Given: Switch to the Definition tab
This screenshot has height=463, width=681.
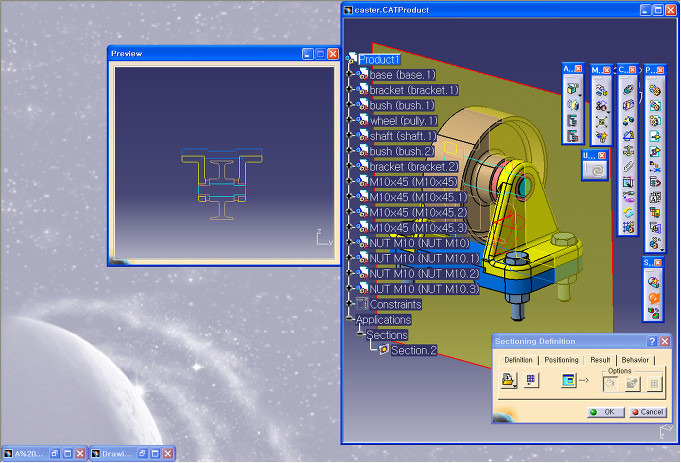Looking at the screenshot, I should [518, 360].
